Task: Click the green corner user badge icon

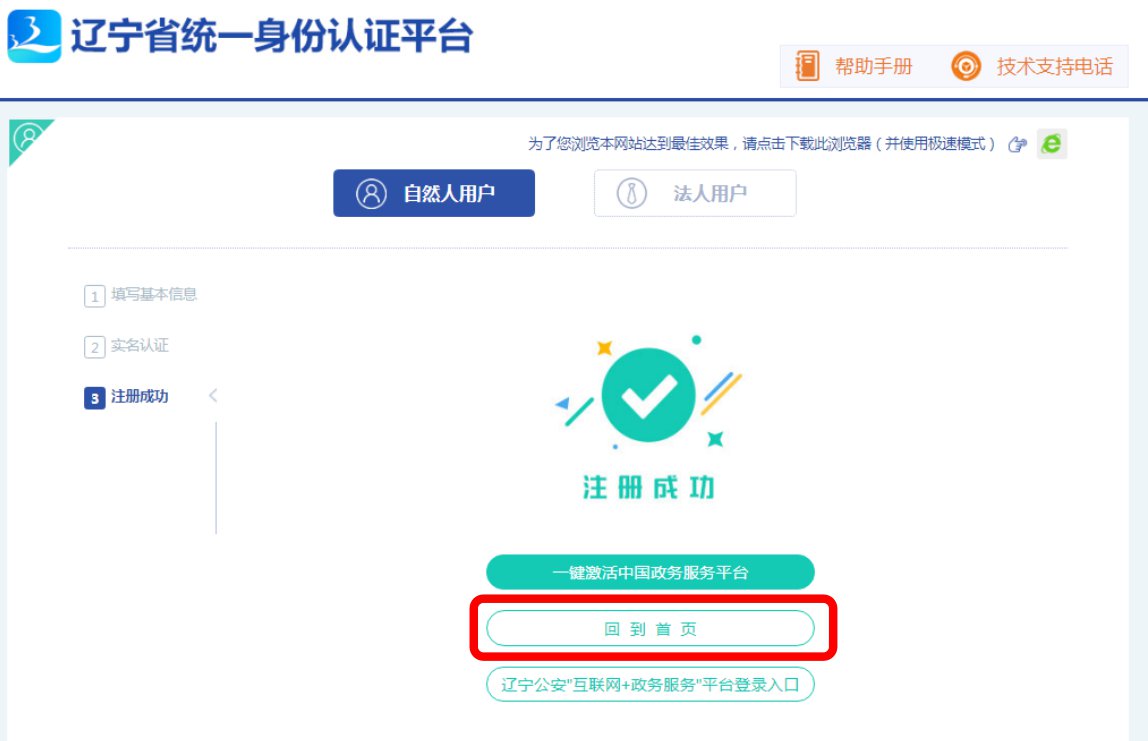Action: [x=27, y=137]
